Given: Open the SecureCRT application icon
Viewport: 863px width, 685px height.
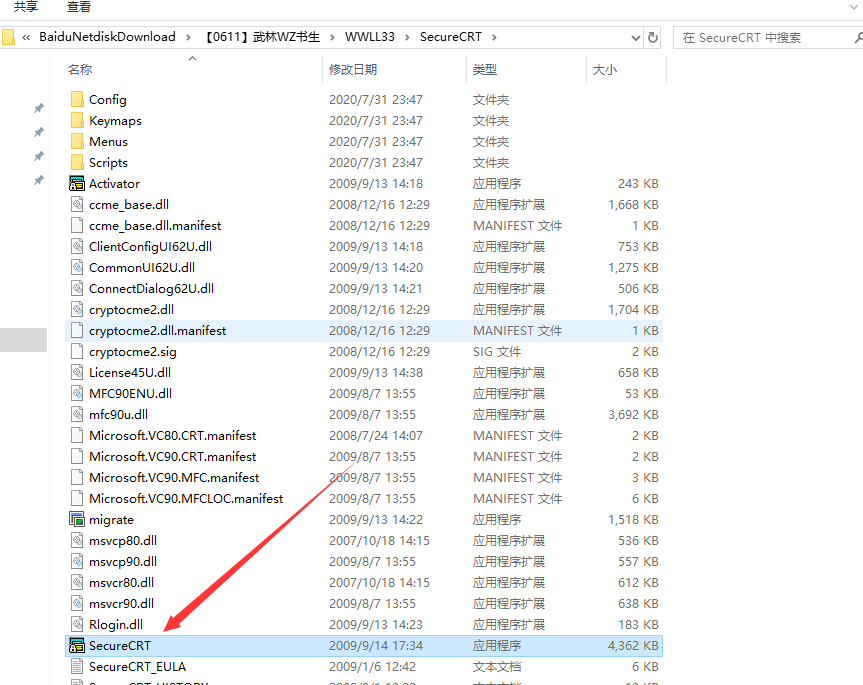Looking at the screenshot, I should 77,646.
